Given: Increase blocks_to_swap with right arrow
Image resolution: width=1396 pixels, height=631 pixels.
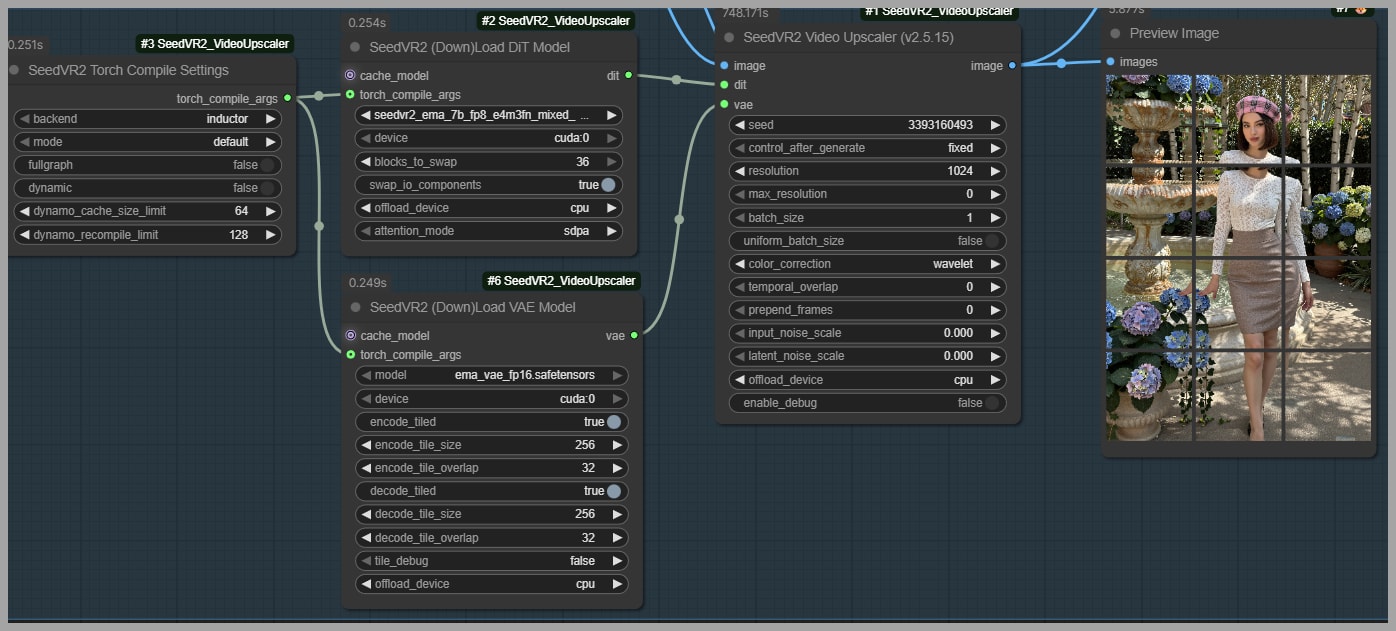Looking at the screenshot, I should pyautogui.click(x=613, y=162).
